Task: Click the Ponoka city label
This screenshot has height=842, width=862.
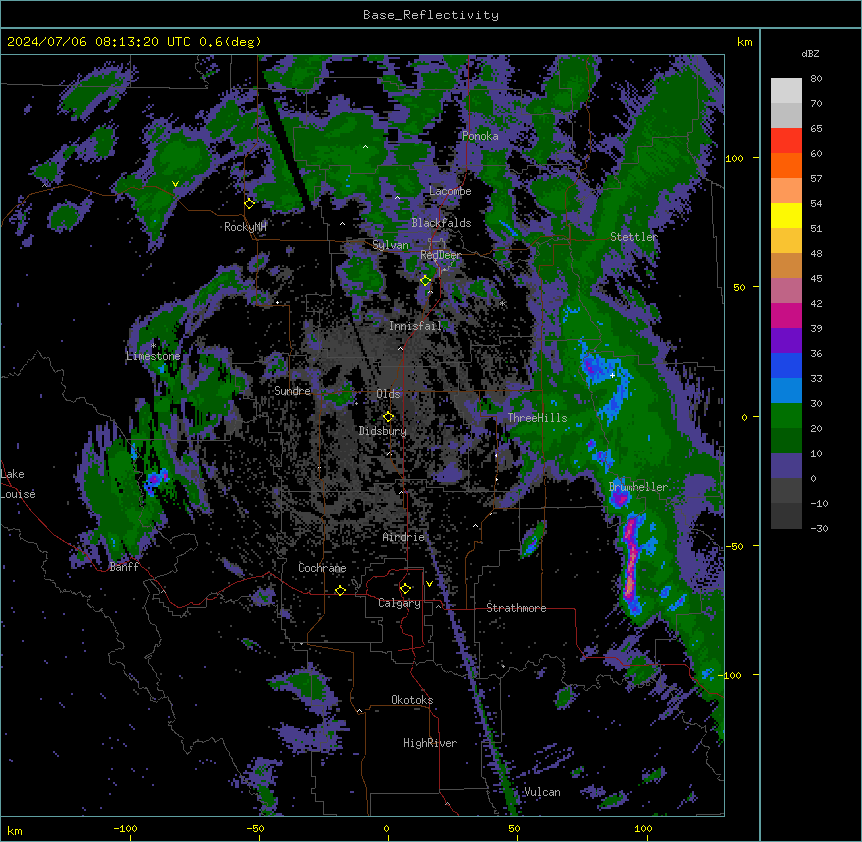Action: pyautogui.click(x=480, y=136)
